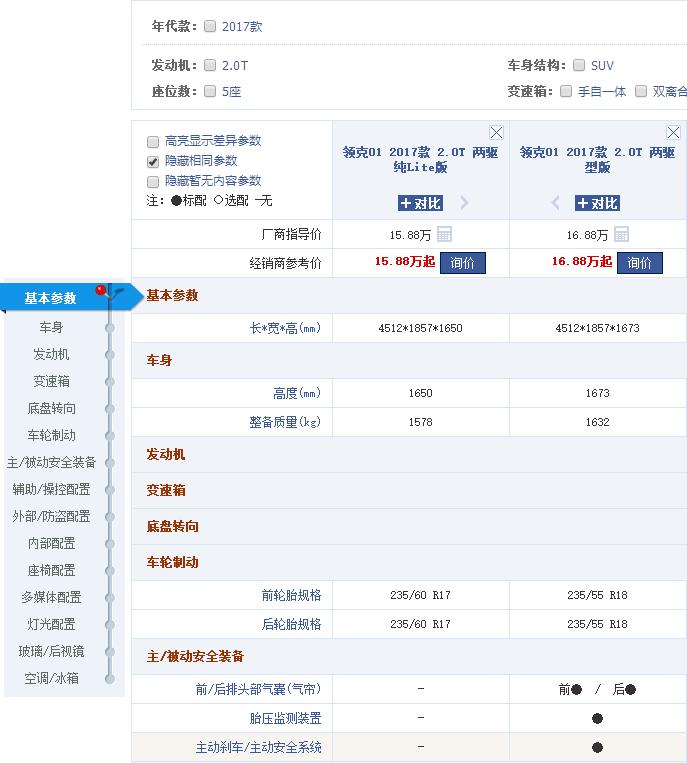Click the 发动机 section header
The image size is (687, 763).
click(x=166, y=454)
